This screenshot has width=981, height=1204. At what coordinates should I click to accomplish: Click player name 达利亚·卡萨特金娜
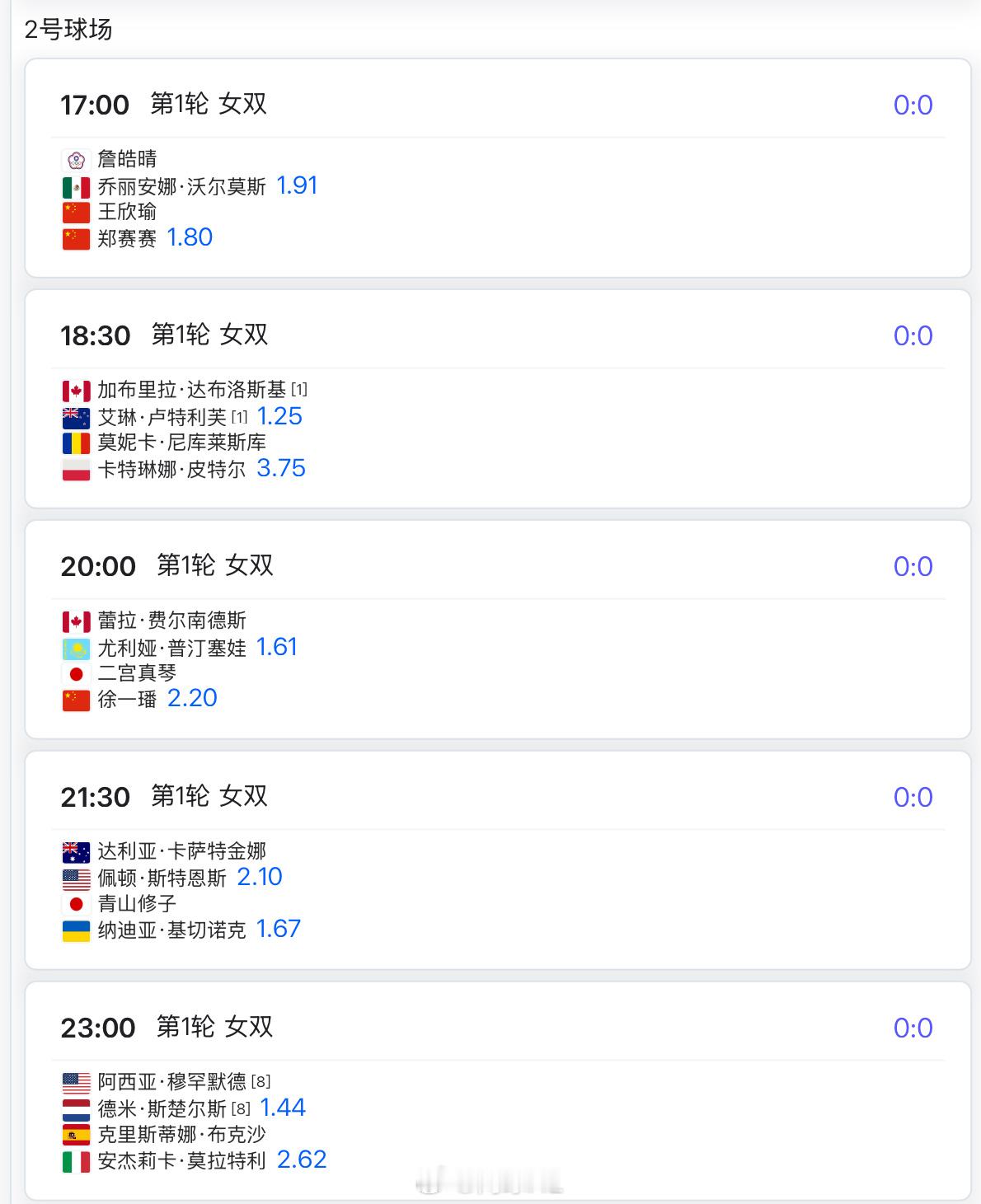[x=182, y=851]
